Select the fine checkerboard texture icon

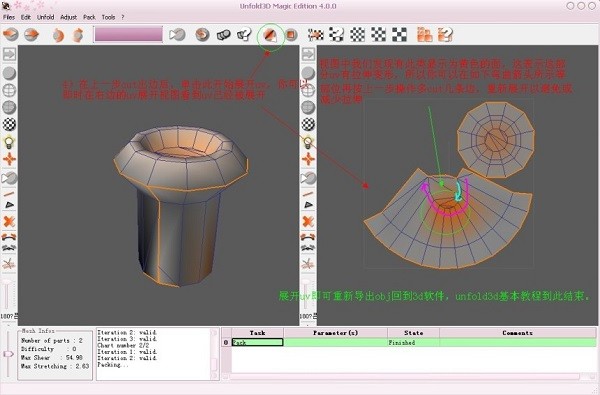tap(357, 35)
